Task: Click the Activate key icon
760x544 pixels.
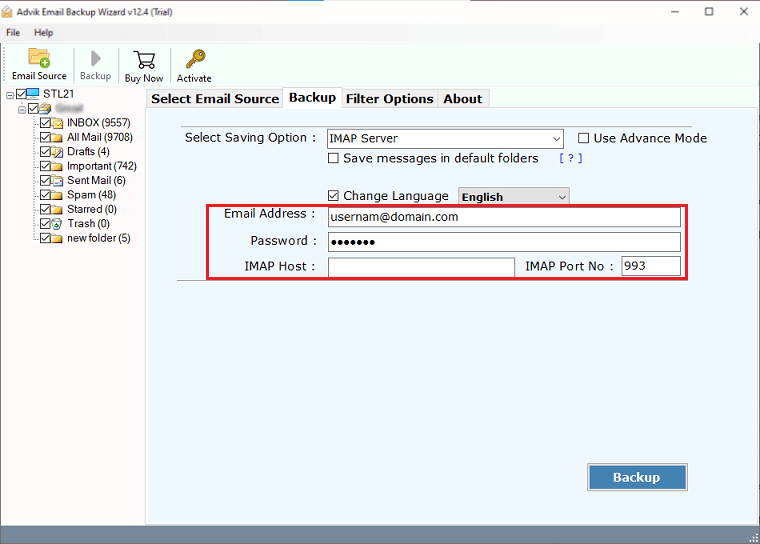Action: (x=195, y=59)
